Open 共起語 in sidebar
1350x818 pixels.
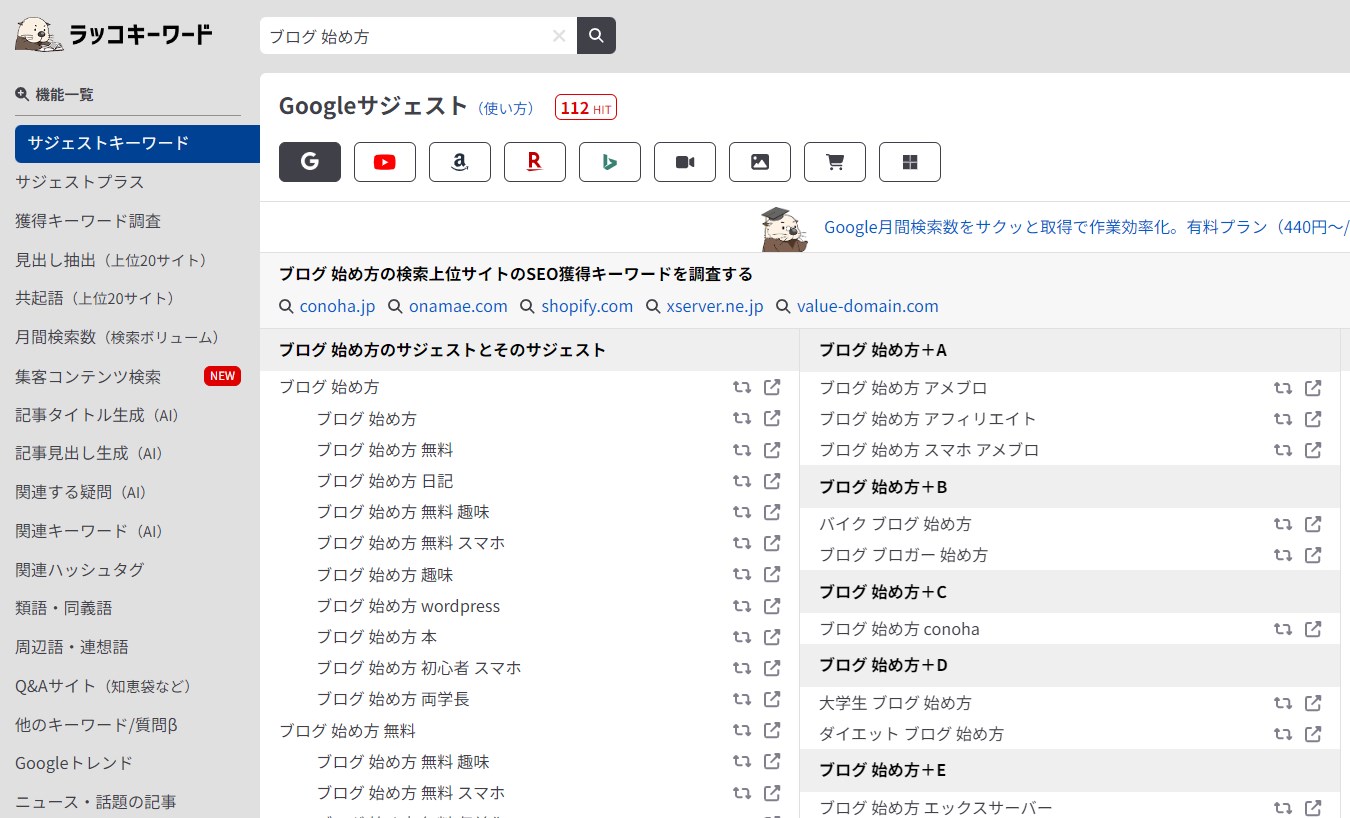(95, 298)
